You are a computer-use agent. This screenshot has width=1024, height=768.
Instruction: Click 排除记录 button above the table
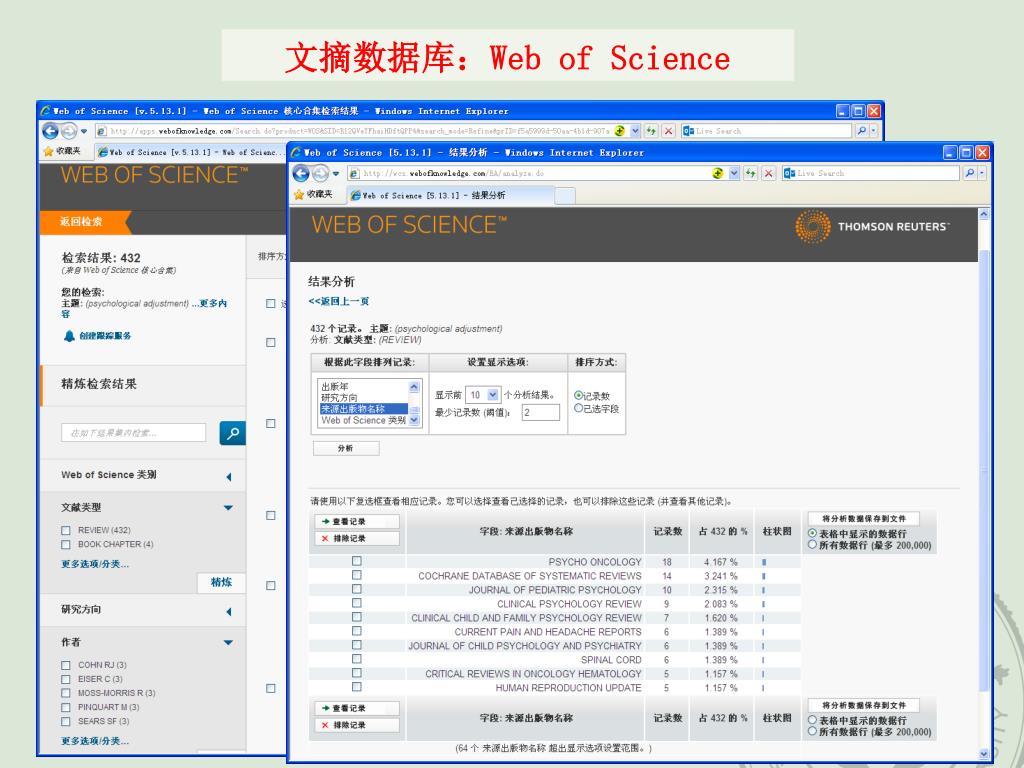coord(357,539)
